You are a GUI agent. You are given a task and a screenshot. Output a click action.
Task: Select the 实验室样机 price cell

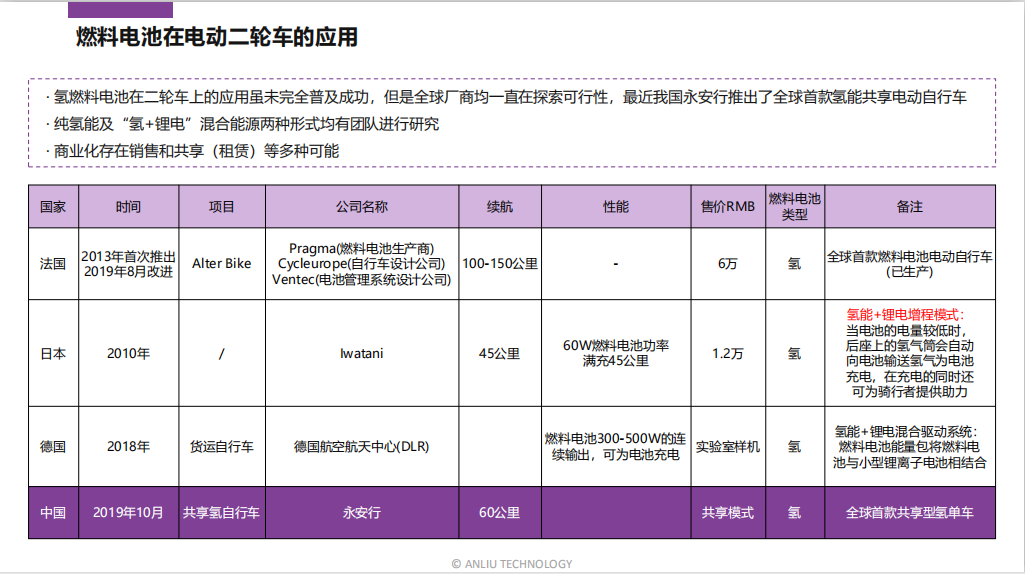[x=728, y=447]
